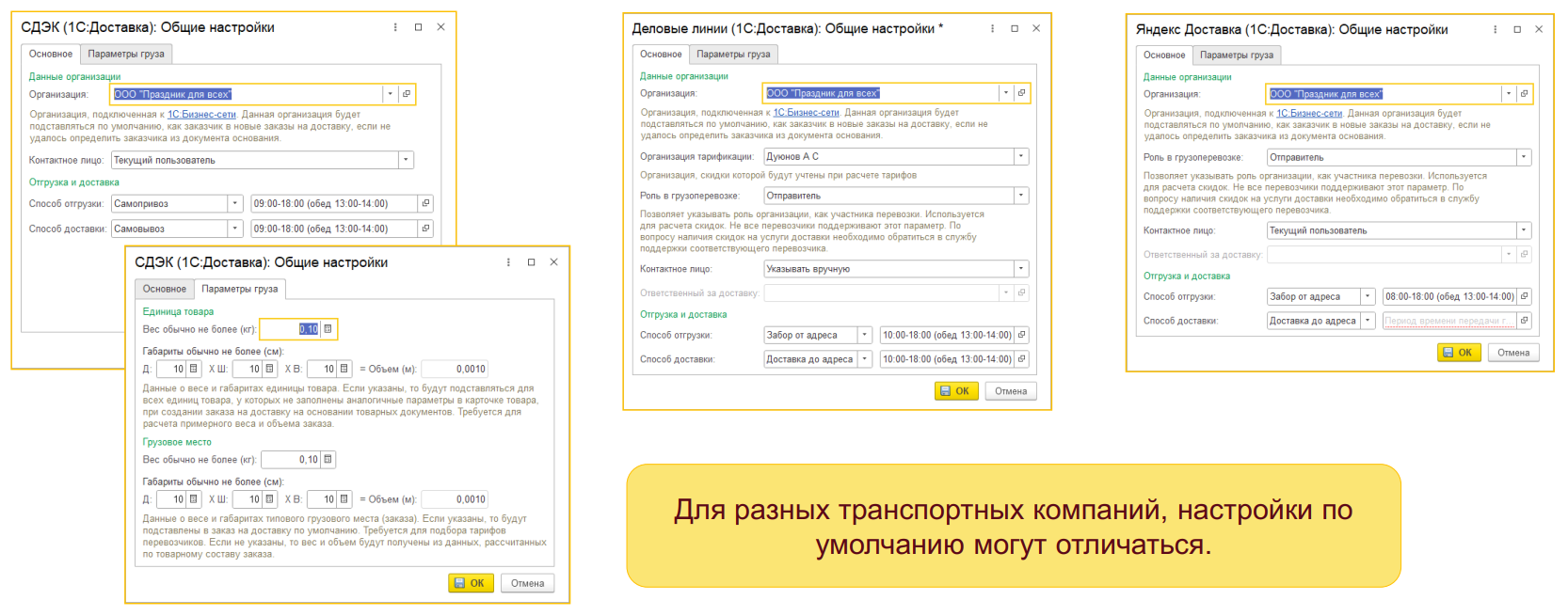Switch to Параметры груза tab in Яндекс Доставка
The height and width of the screenshot is (616, 1568).
click(1236, 55)
